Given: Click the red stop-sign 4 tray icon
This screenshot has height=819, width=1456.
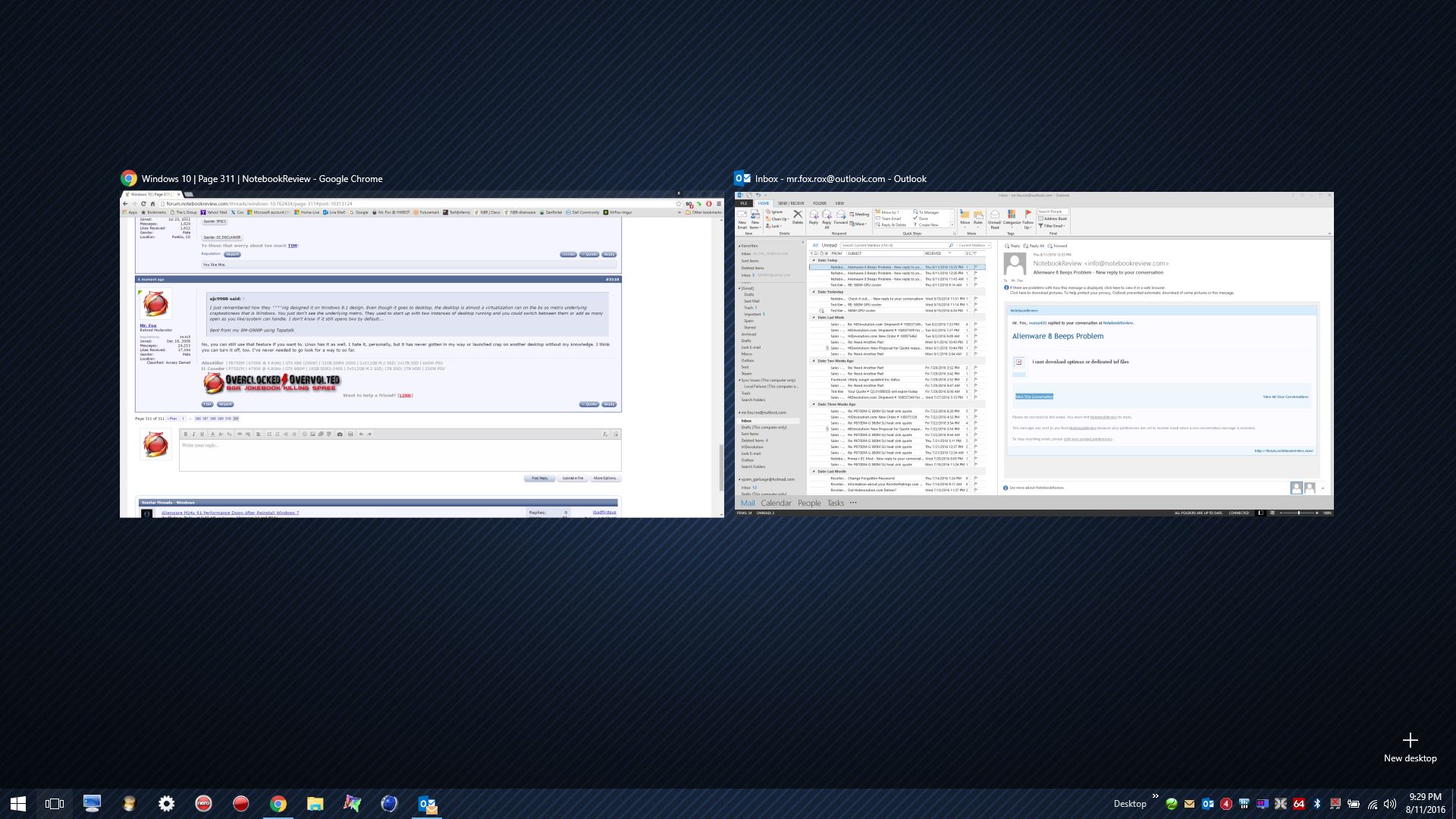Looking at the screenshot, I should (x=1226, y=804).
